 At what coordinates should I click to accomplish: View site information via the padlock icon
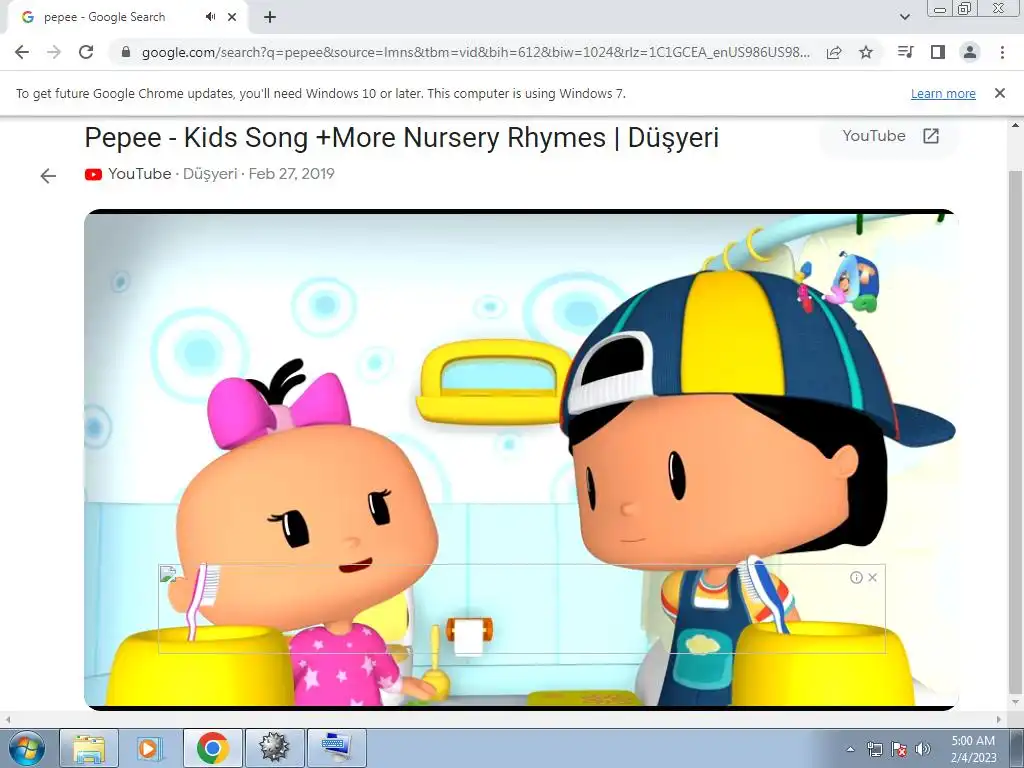126,52
